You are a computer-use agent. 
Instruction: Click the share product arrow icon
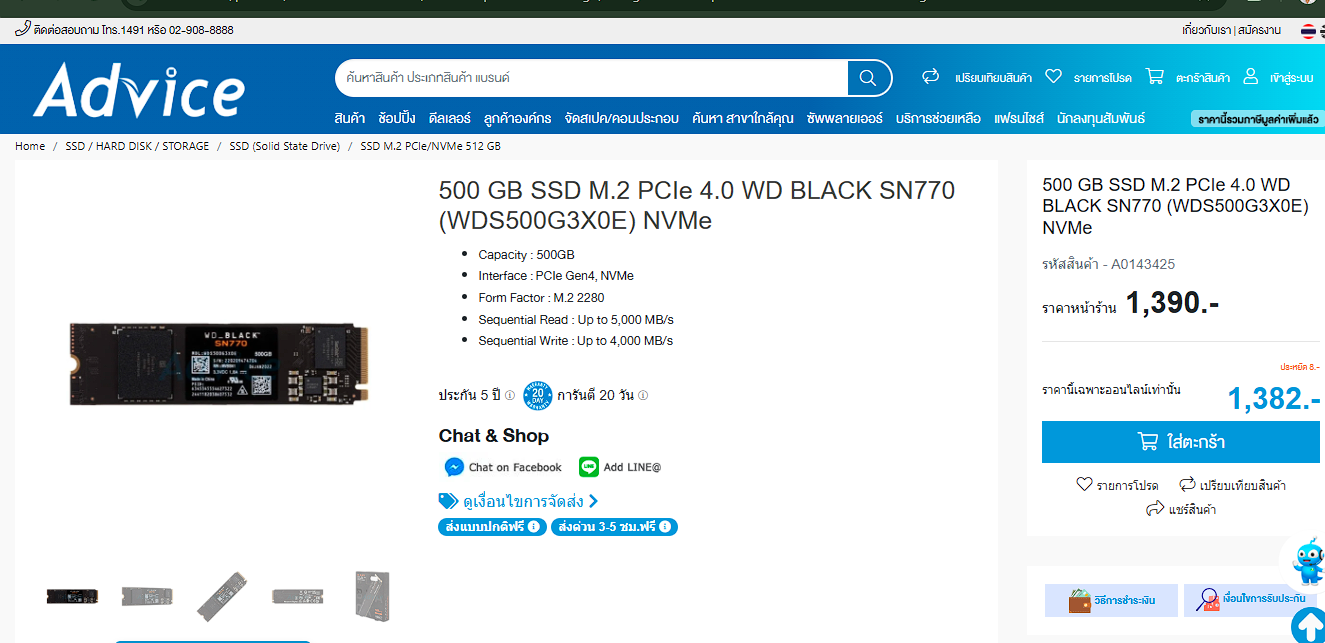[x=1155, y=509]
